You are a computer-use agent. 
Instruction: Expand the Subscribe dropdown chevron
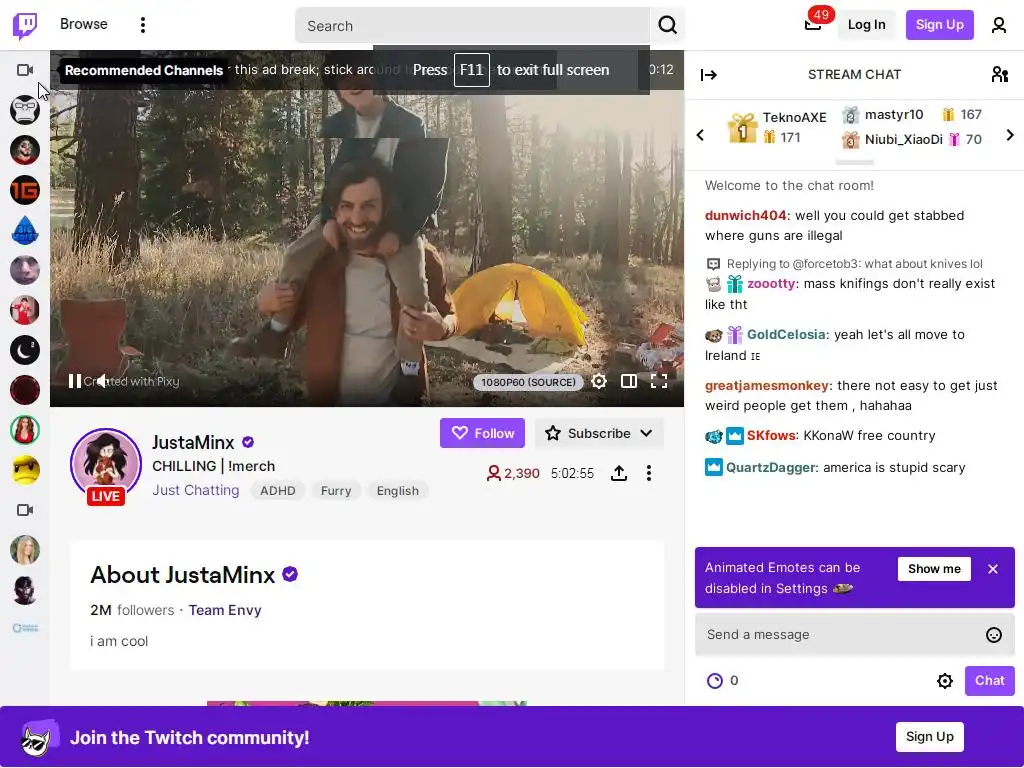[647, 433]
